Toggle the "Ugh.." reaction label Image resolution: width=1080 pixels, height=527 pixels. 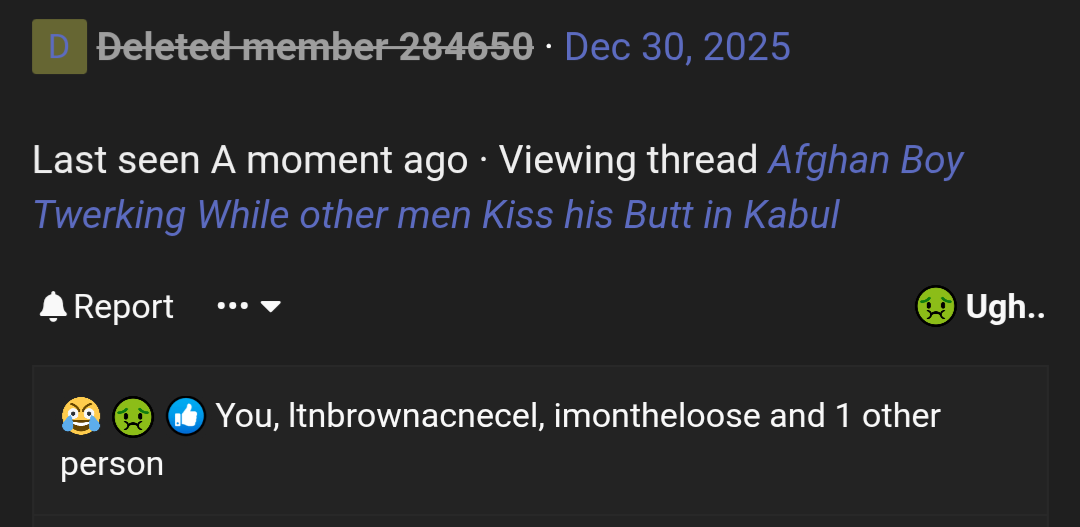click(1005, 307)
